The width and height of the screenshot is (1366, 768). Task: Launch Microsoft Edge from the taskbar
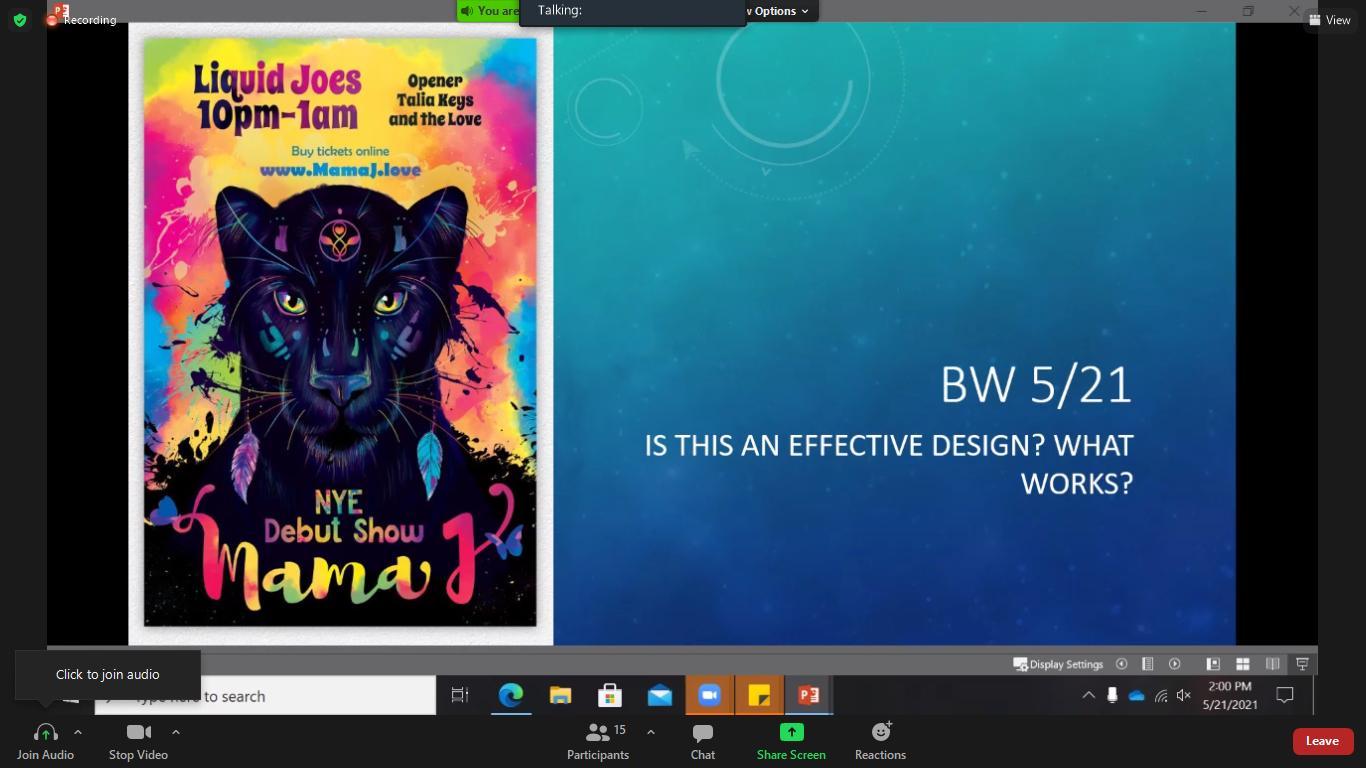click(x=511, y=696)
